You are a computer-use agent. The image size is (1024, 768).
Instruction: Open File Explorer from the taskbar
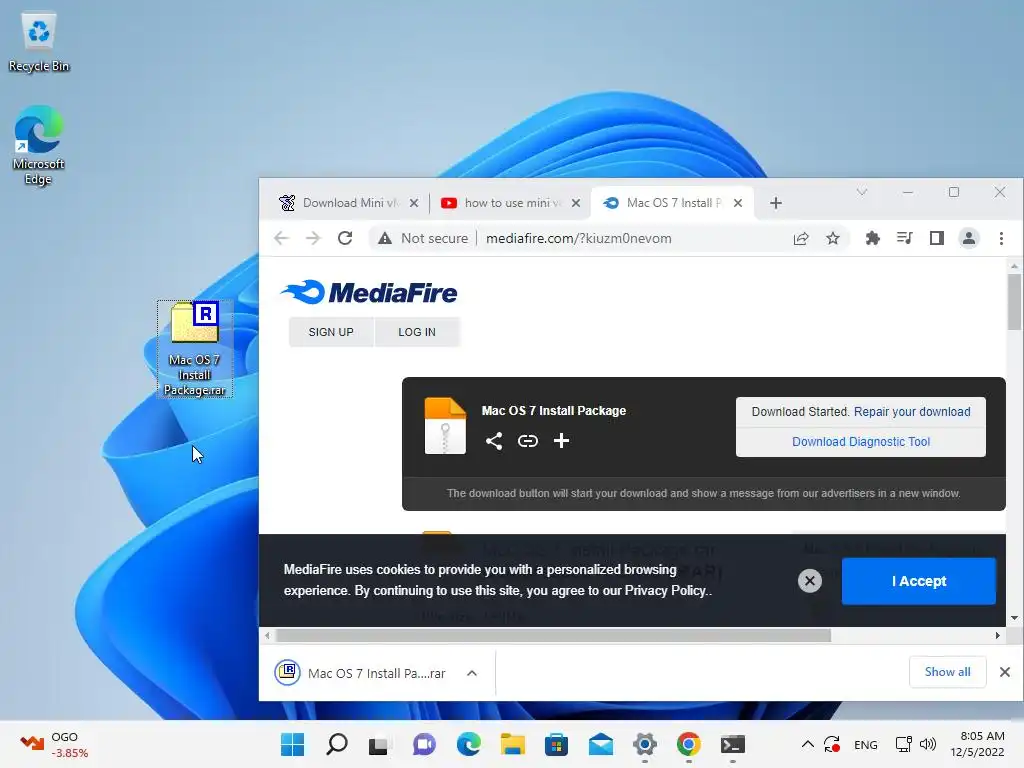tap(513, 744)
